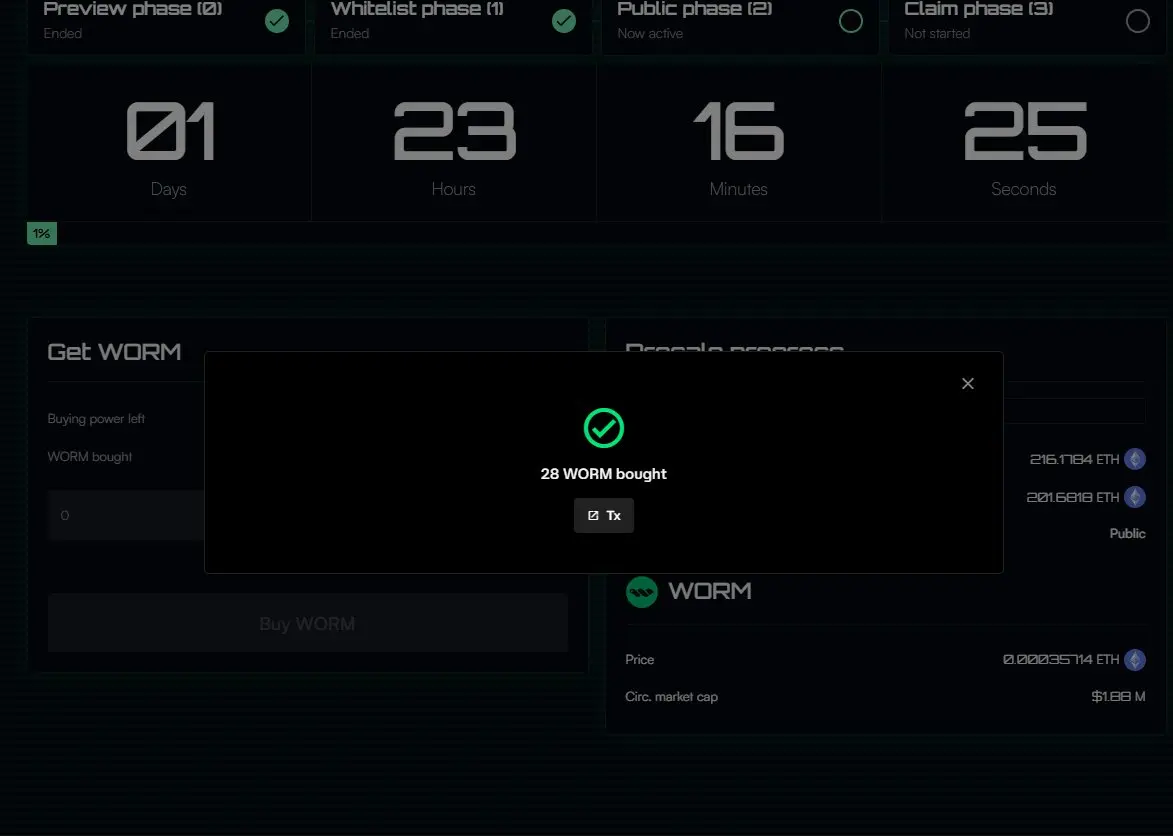Viewport: 1173px width, 836px height.
Task: Click the Get WORM heading
Action: [114, 351]
